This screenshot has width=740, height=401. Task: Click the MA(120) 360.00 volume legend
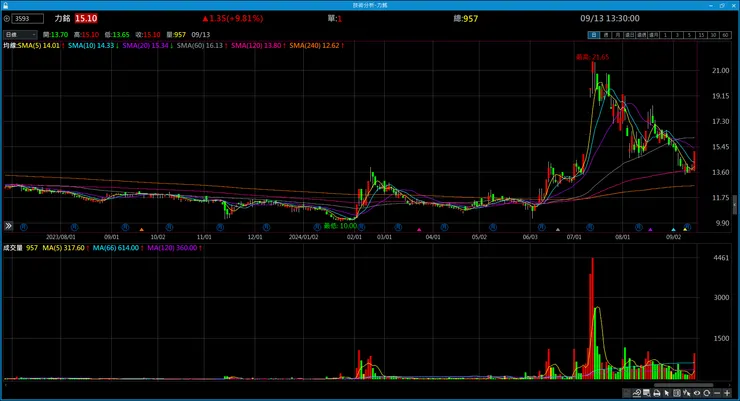point(172,248)
